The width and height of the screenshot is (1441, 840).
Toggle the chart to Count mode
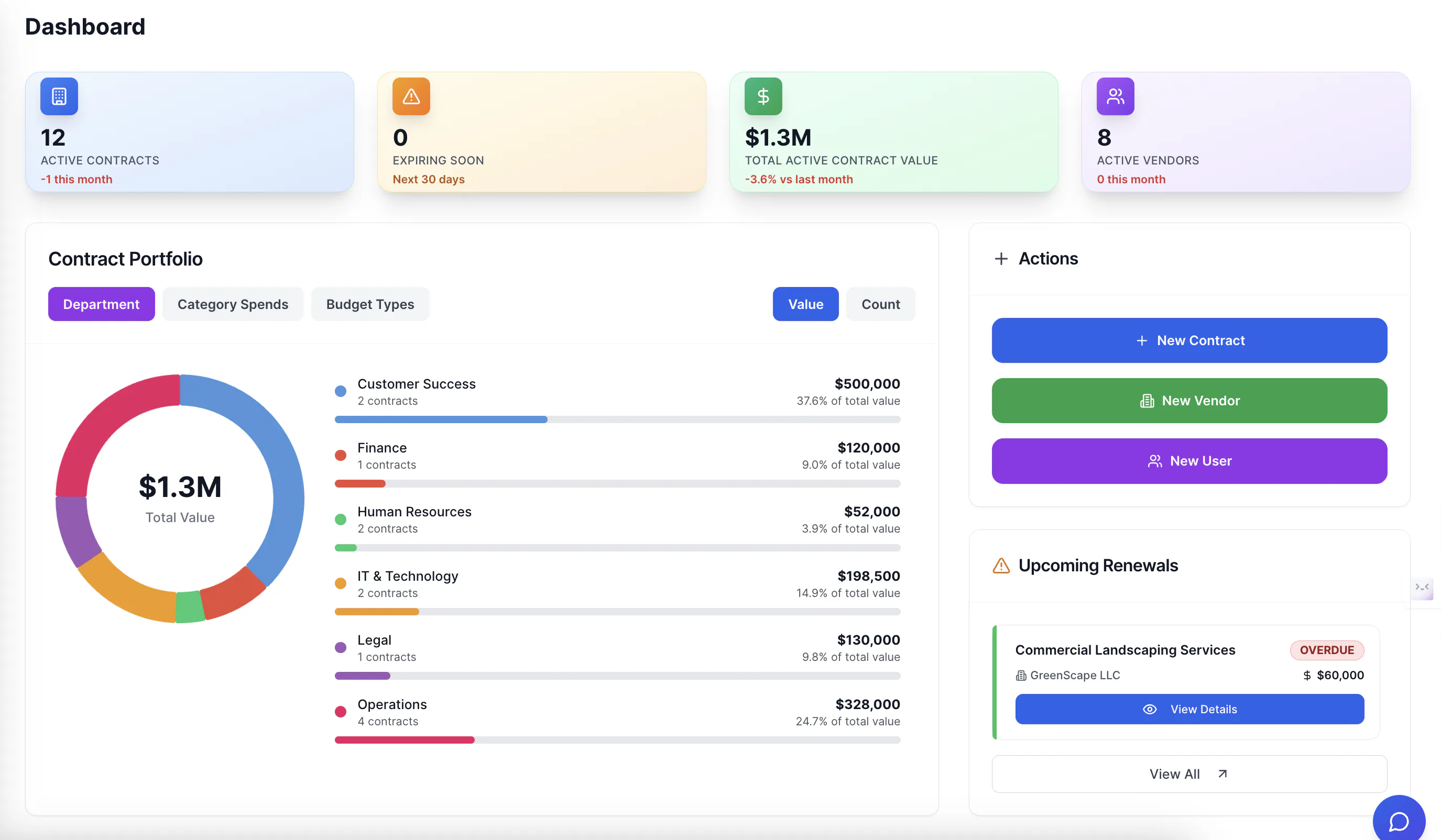click(881, 304)
